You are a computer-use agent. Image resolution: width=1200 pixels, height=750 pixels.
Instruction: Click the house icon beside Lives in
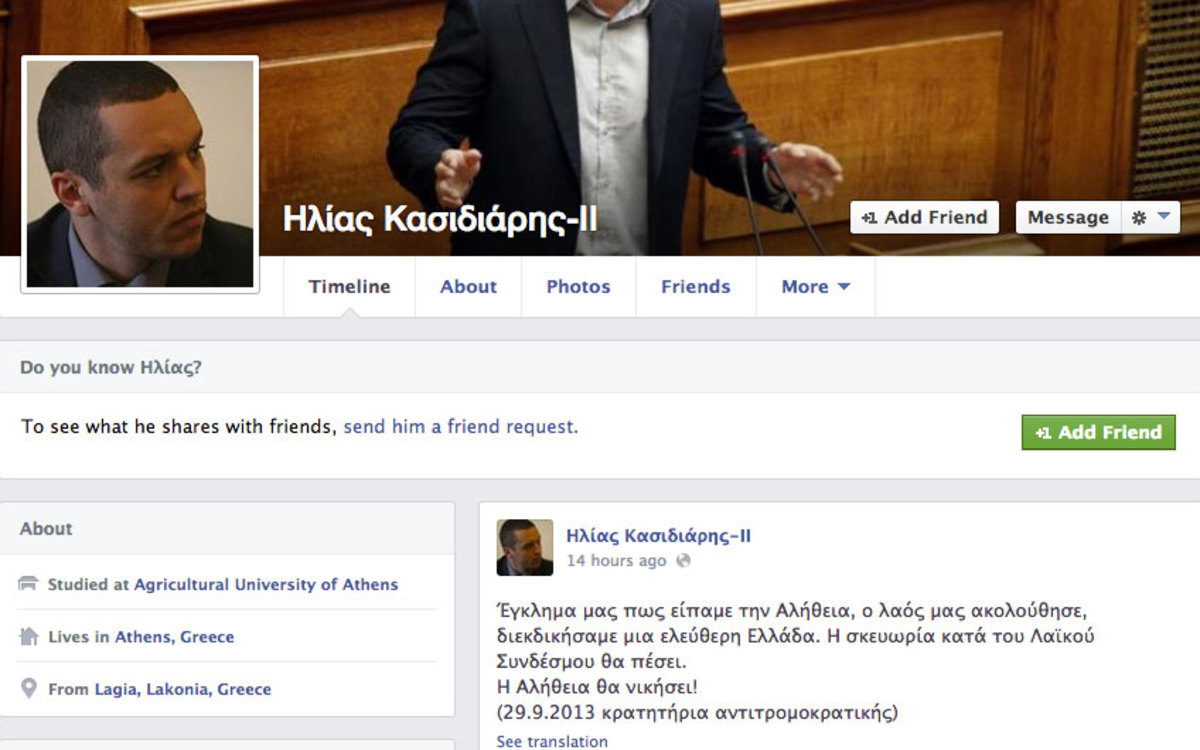(28, 636)
